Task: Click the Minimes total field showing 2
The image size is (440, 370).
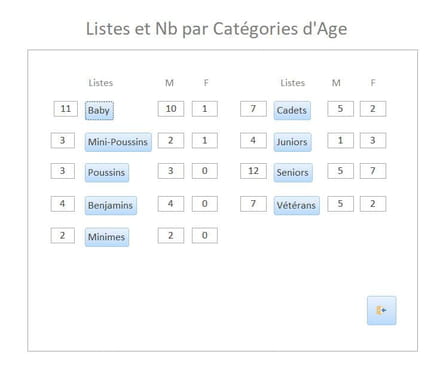Action: point(63,236)
